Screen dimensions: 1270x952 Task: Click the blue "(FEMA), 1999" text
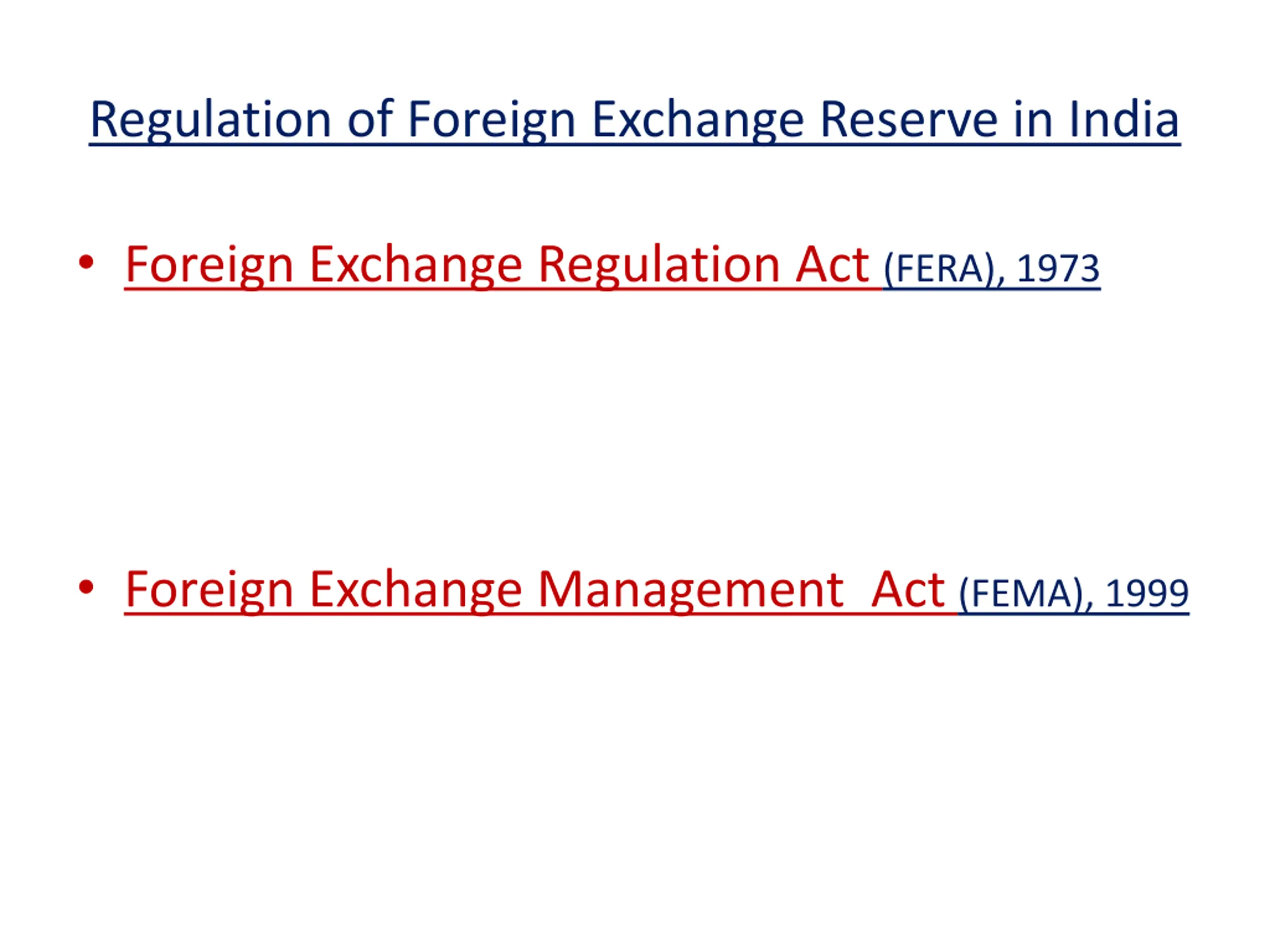[x=1074, y=594]
